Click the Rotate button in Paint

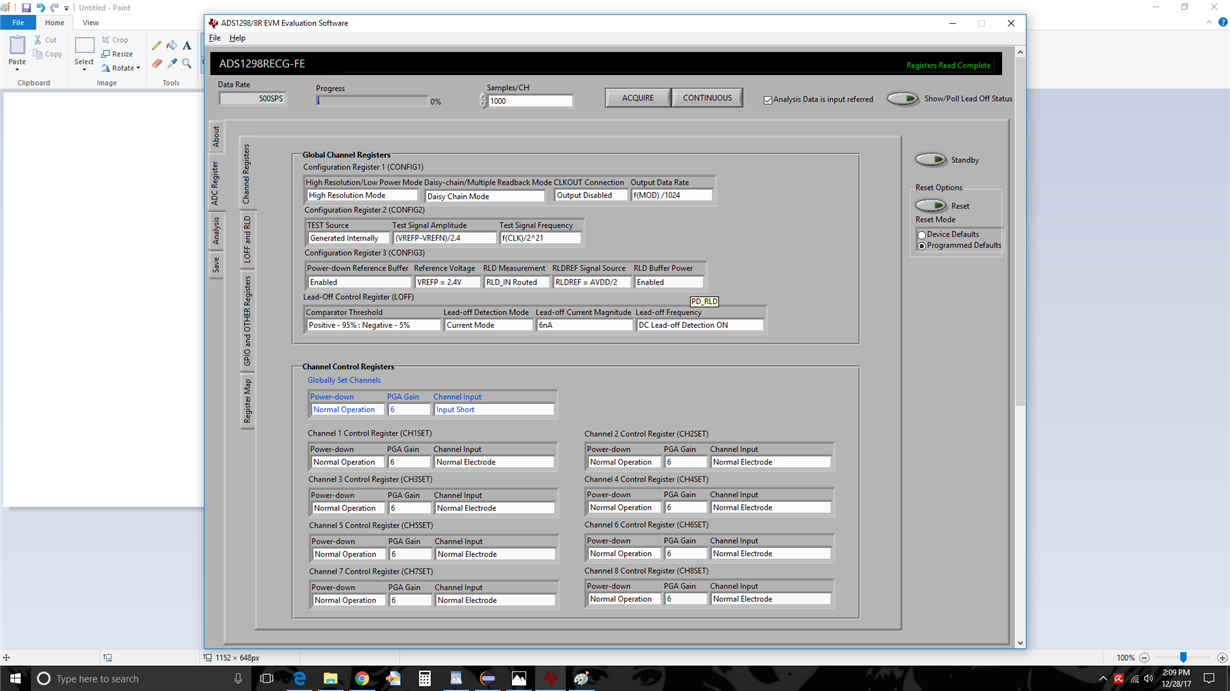click(x=120, y=68)
